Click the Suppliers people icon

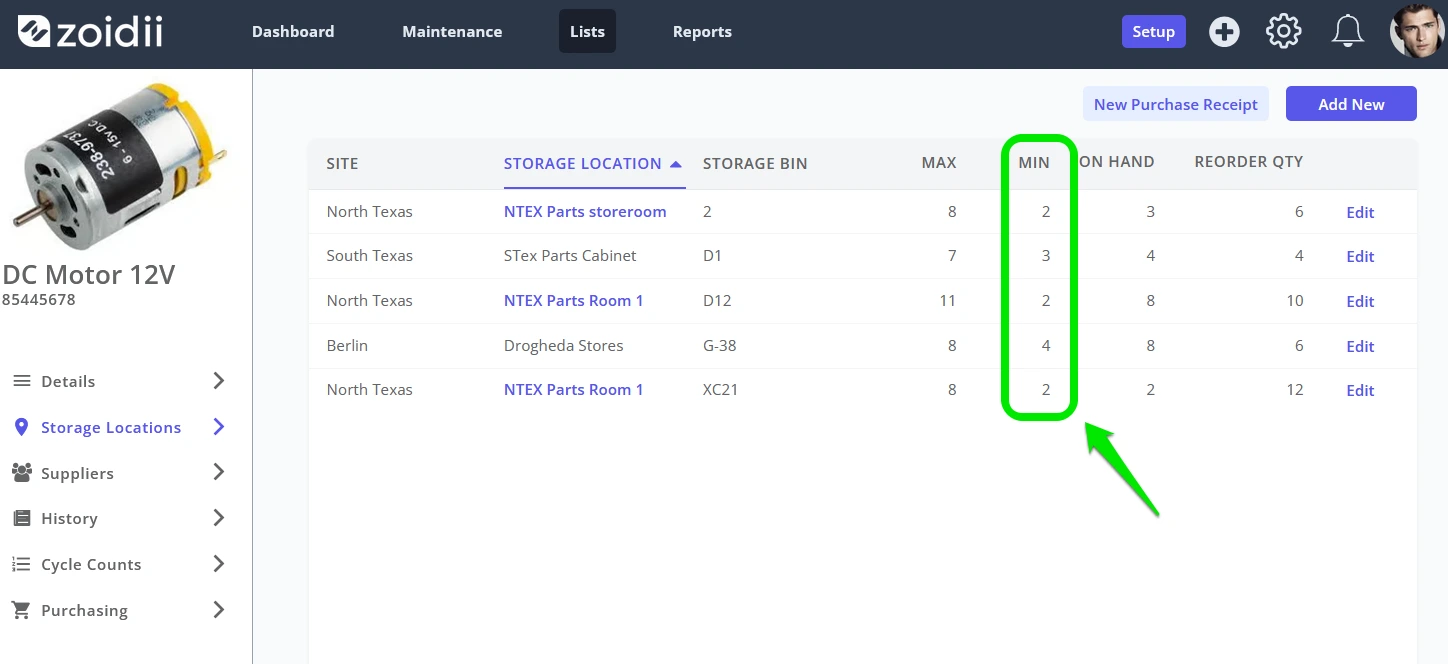pos(21,473)
